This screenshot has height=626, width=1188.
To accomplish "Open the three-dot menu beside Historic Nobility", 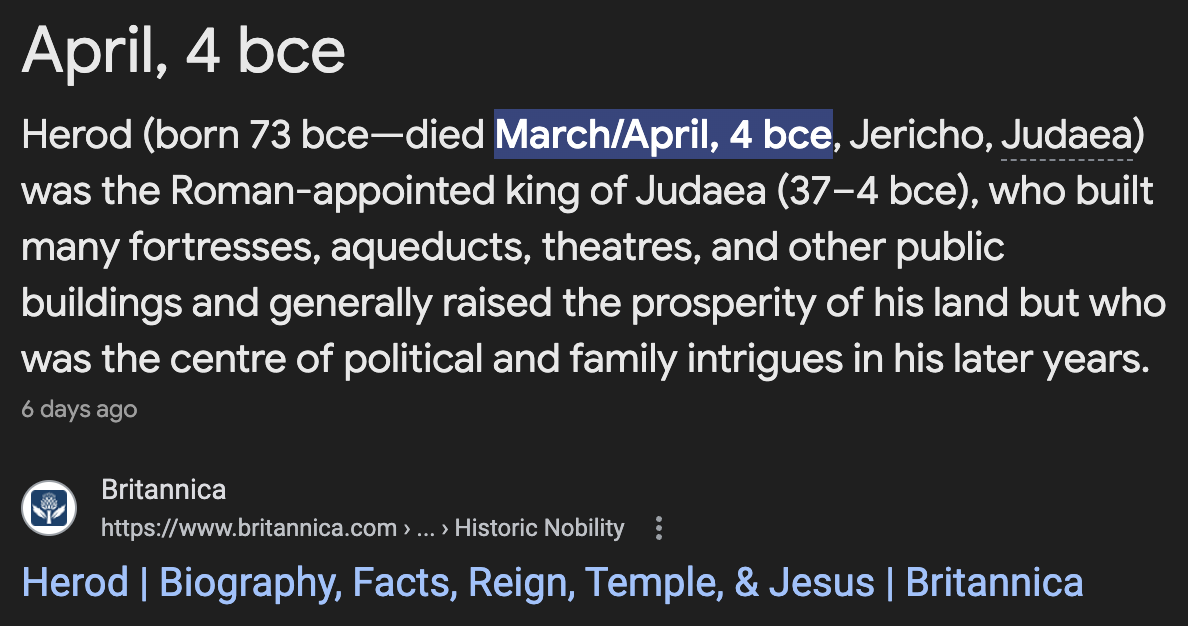I will click(x=658, y=528).
